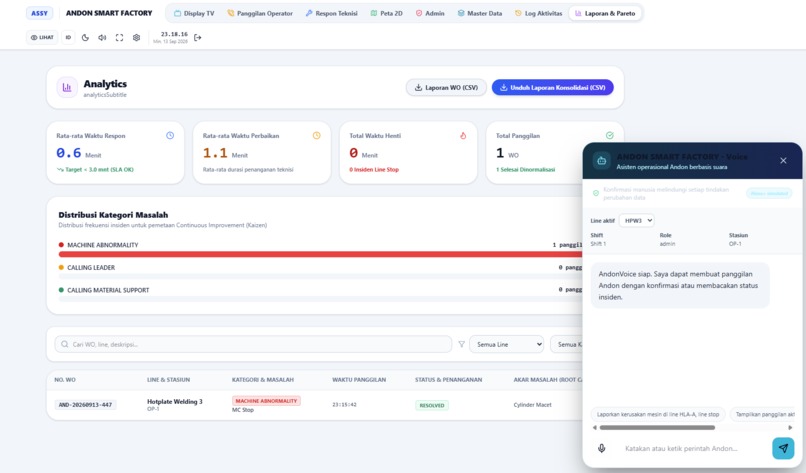Open settings gear icon in header
Screen dimensions: 806x473
[x=136, y=38]
